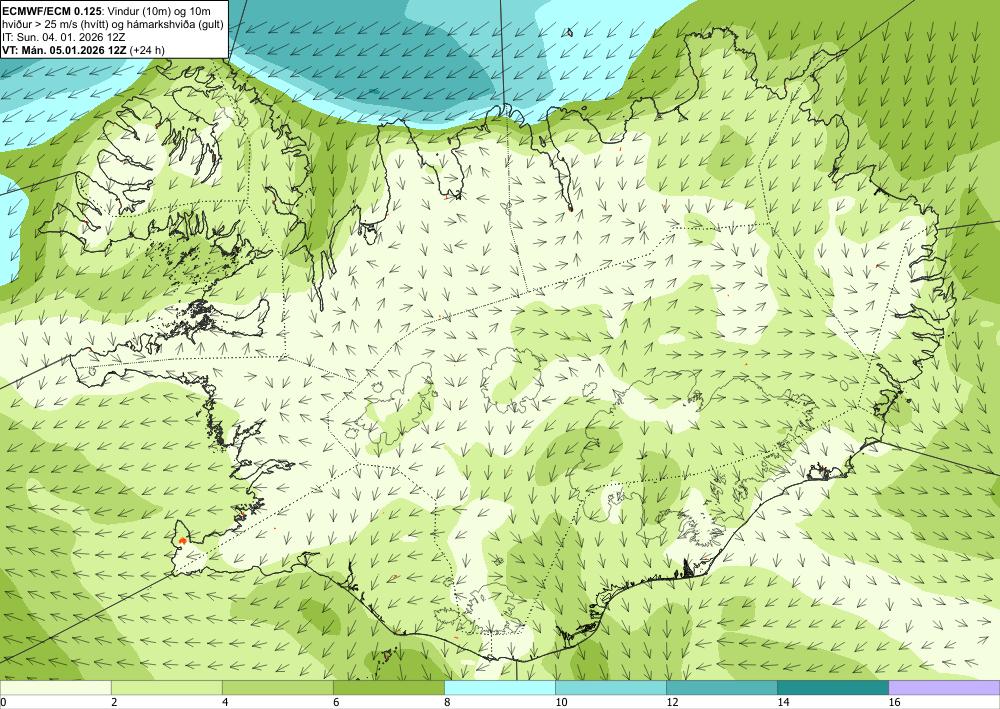Click the legend scale label '12'

pyautogui.click(x=672, y=703)
